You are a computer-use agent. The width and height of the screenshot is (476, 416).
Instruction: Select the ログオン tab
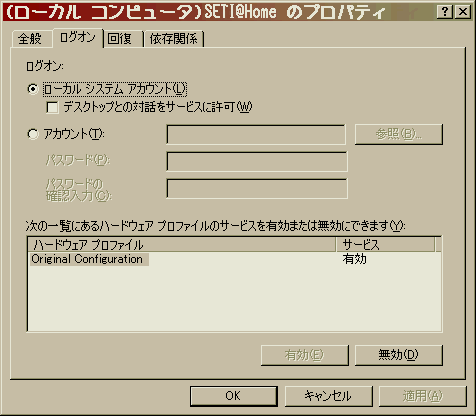[78, 37]
